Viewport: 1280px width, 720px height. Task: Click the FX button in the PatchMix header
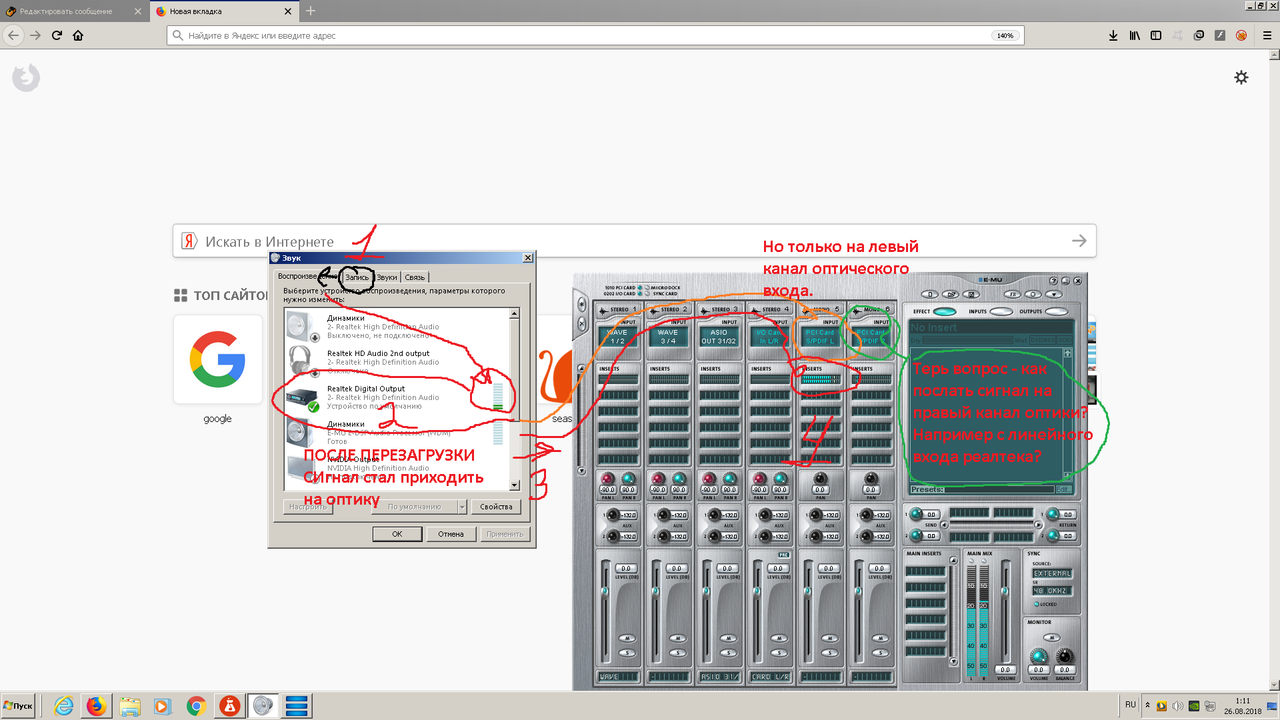point(1013,294)
